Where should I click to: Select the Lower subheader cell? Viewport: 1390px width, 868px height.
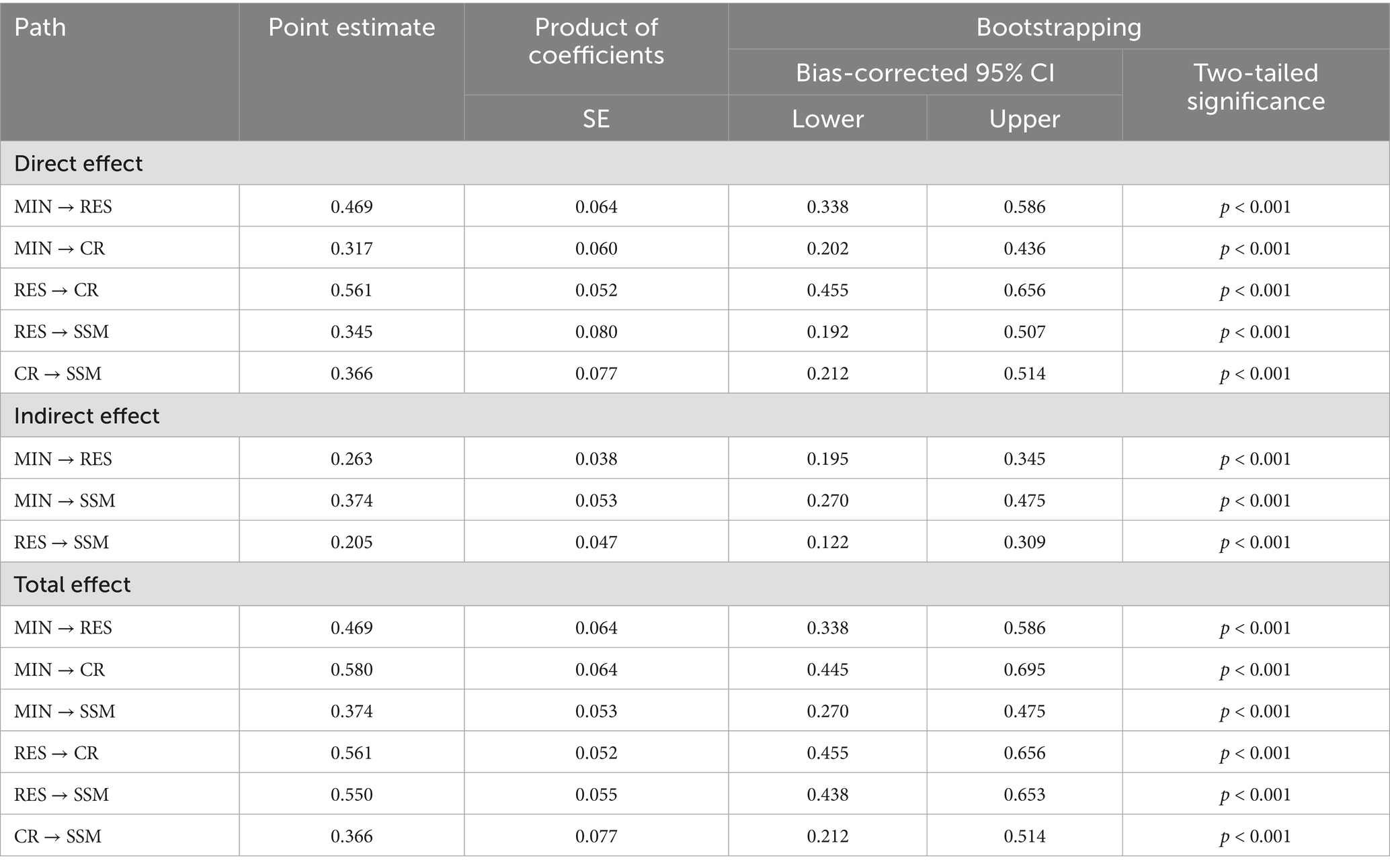[827, 119]
